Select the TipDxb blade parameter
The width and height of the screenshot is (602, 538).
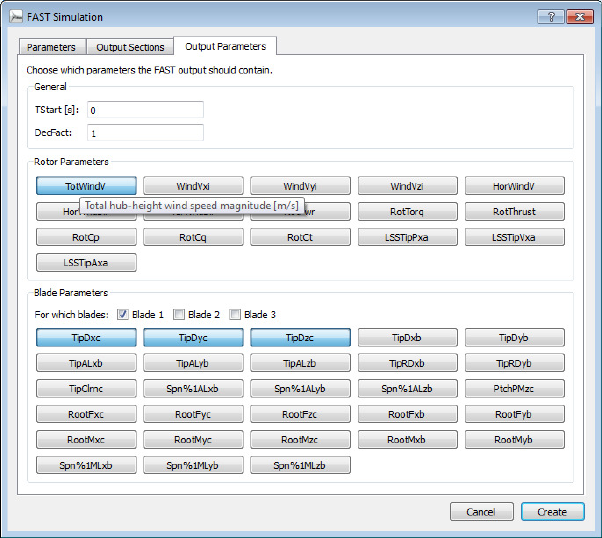407,338
